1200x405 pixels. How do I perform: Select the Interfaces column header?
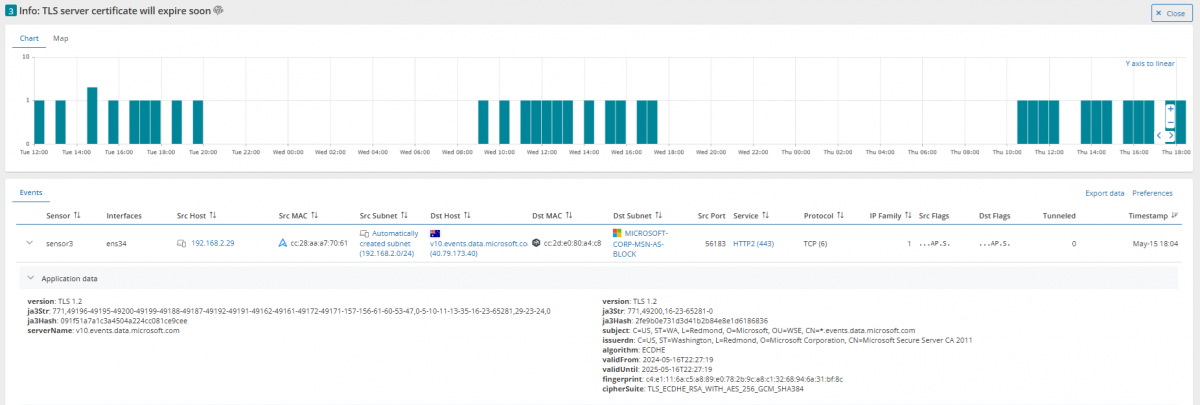pos(124,215)
